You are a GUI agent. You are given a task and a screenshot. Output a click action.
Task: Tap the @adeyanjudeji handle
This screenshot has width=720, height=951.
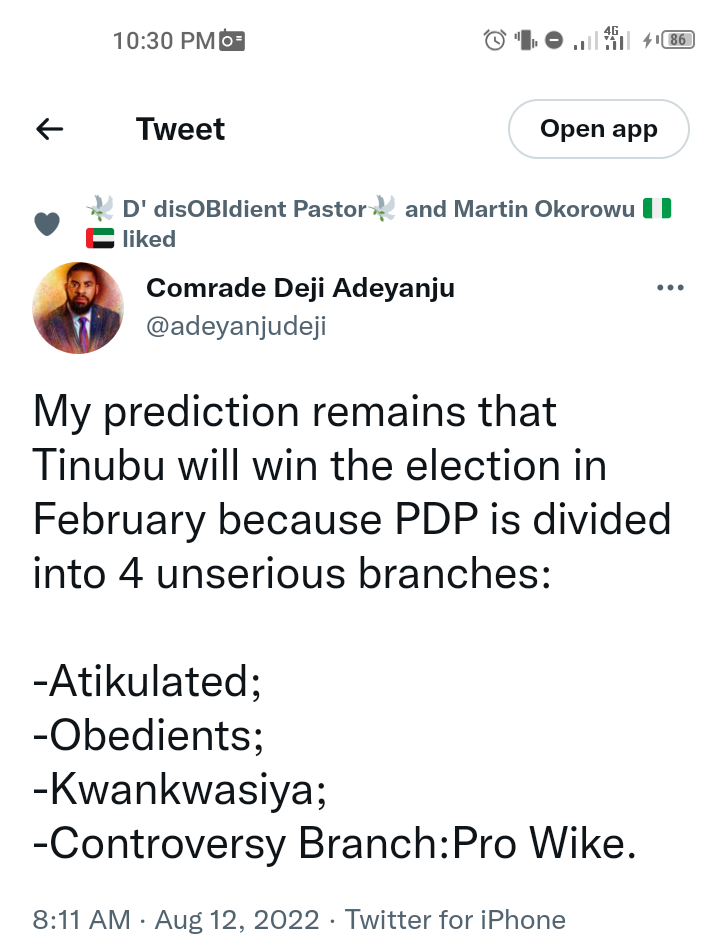point(237,326)
